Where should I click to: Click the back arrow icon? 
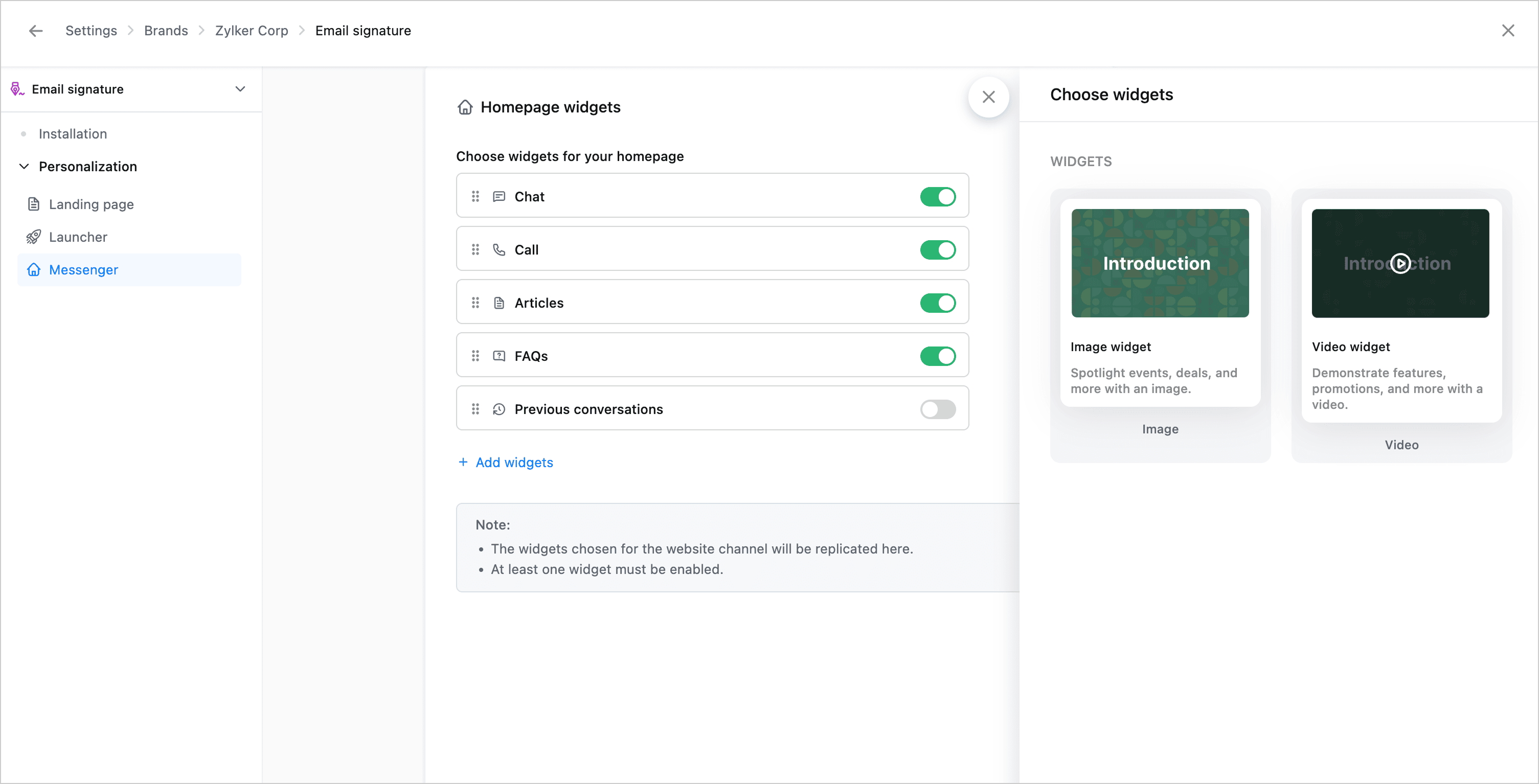tap(36, 31)
